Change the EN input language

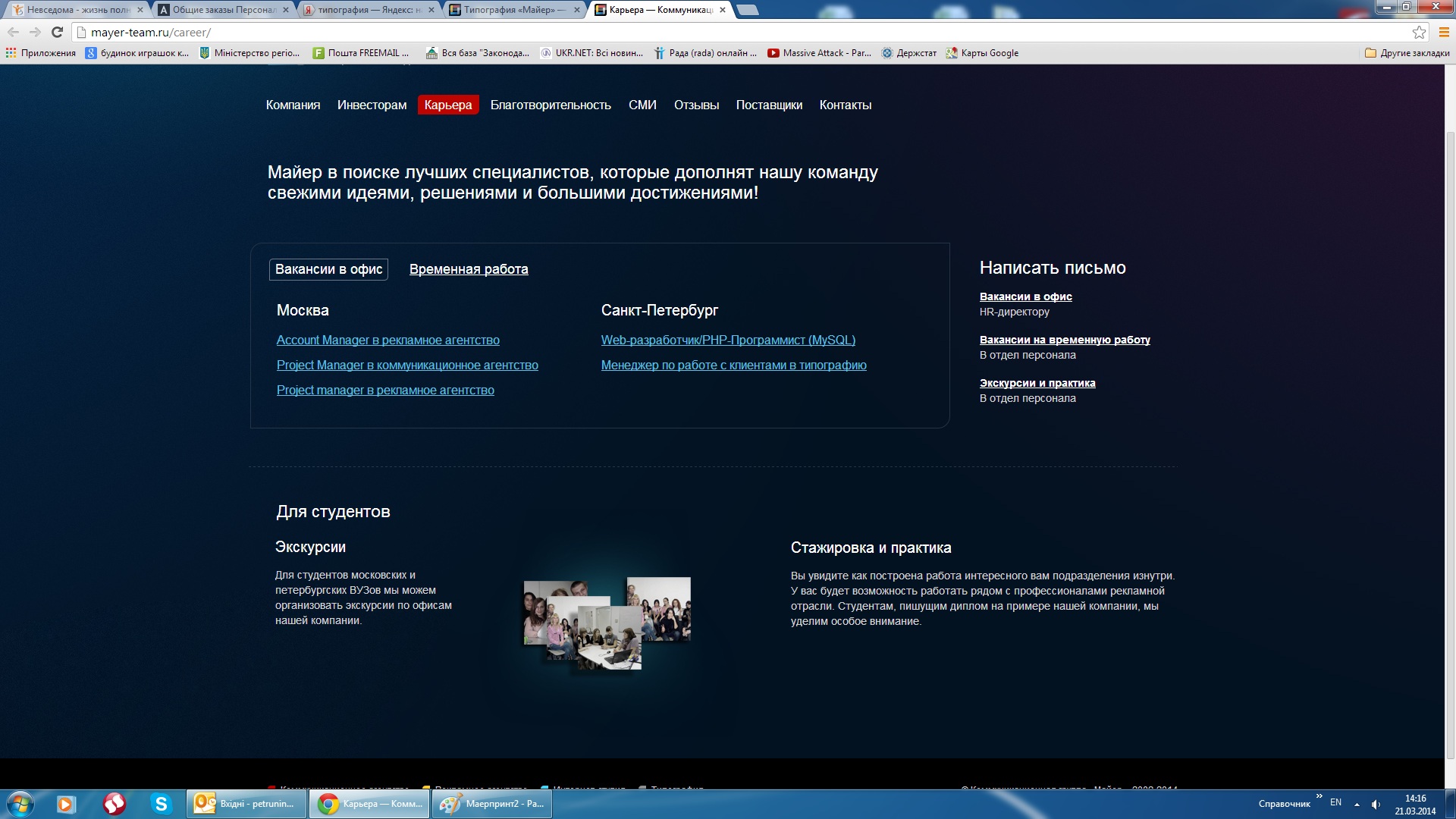tap(1335, 802)
